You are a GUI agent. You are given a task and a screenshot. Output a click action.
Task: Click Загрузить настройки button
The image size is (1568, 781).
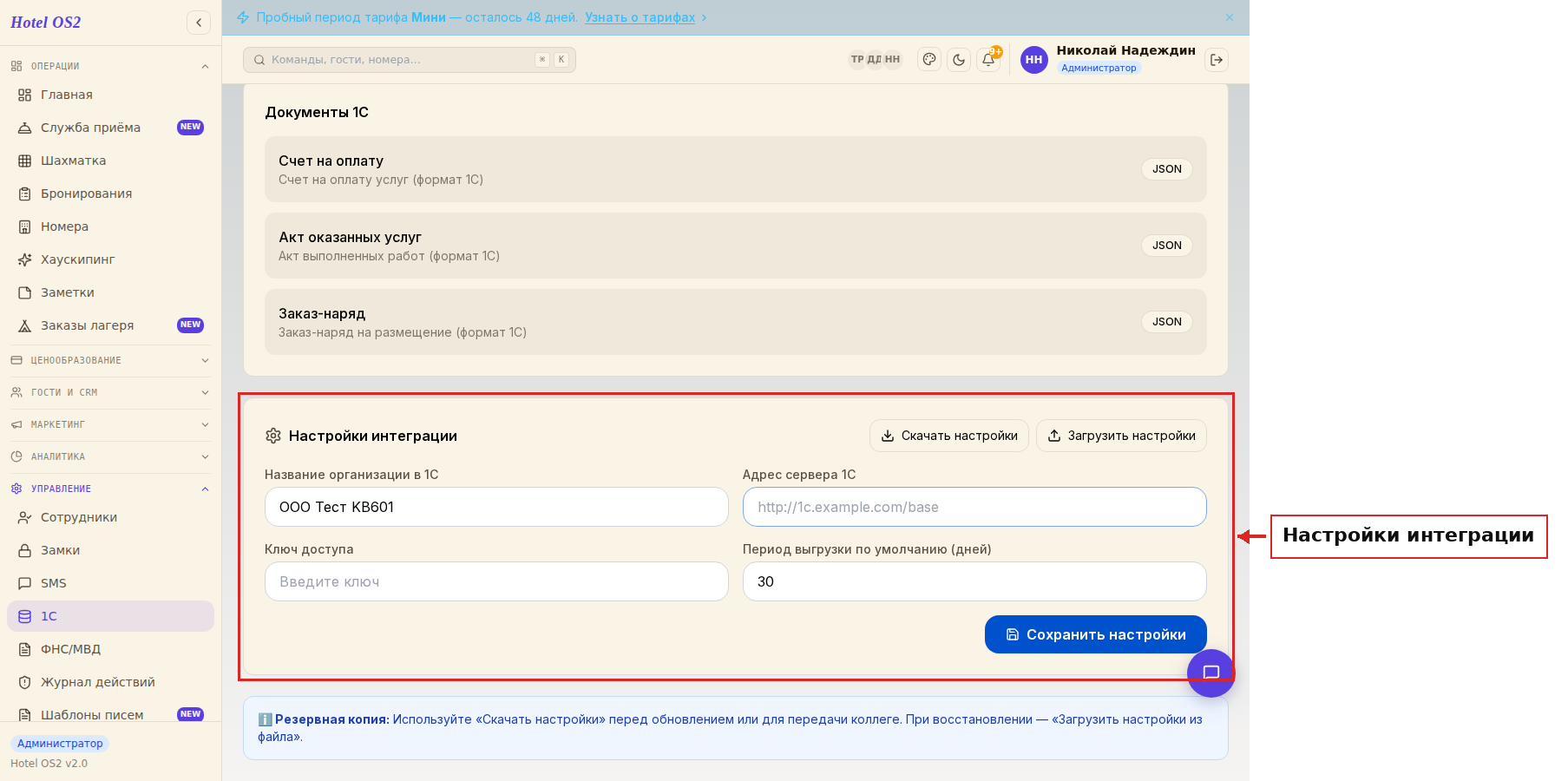pos(1121,436)
